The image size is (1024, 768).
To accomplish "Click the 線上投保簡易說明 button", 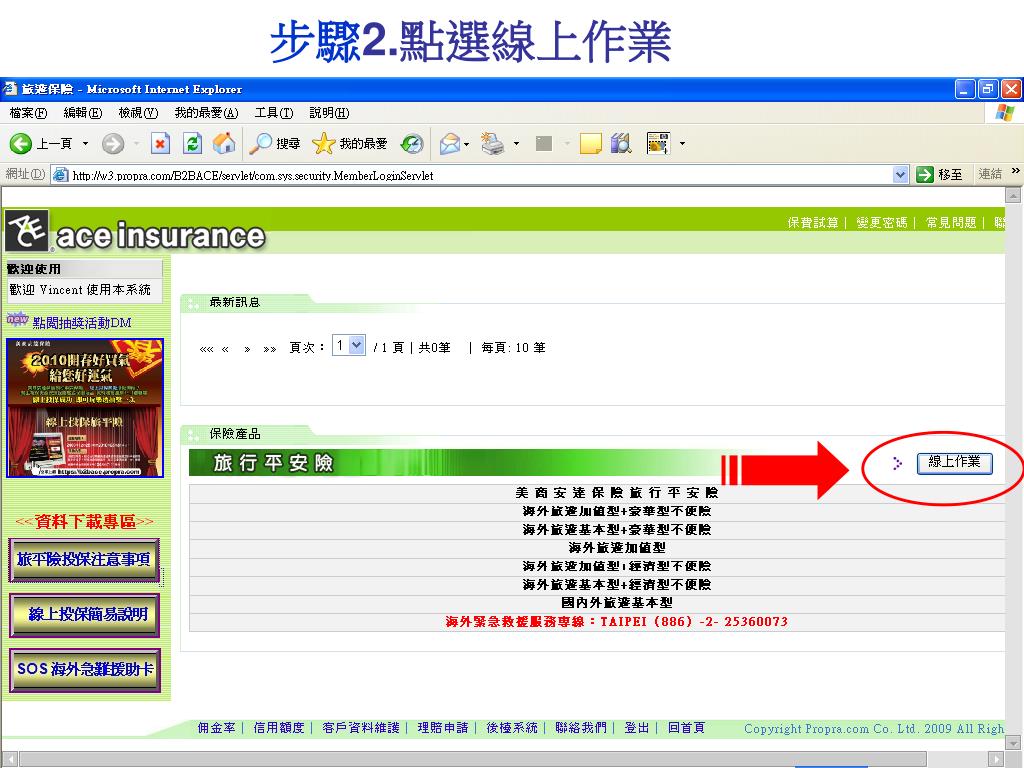I will [x=84, y=615].
